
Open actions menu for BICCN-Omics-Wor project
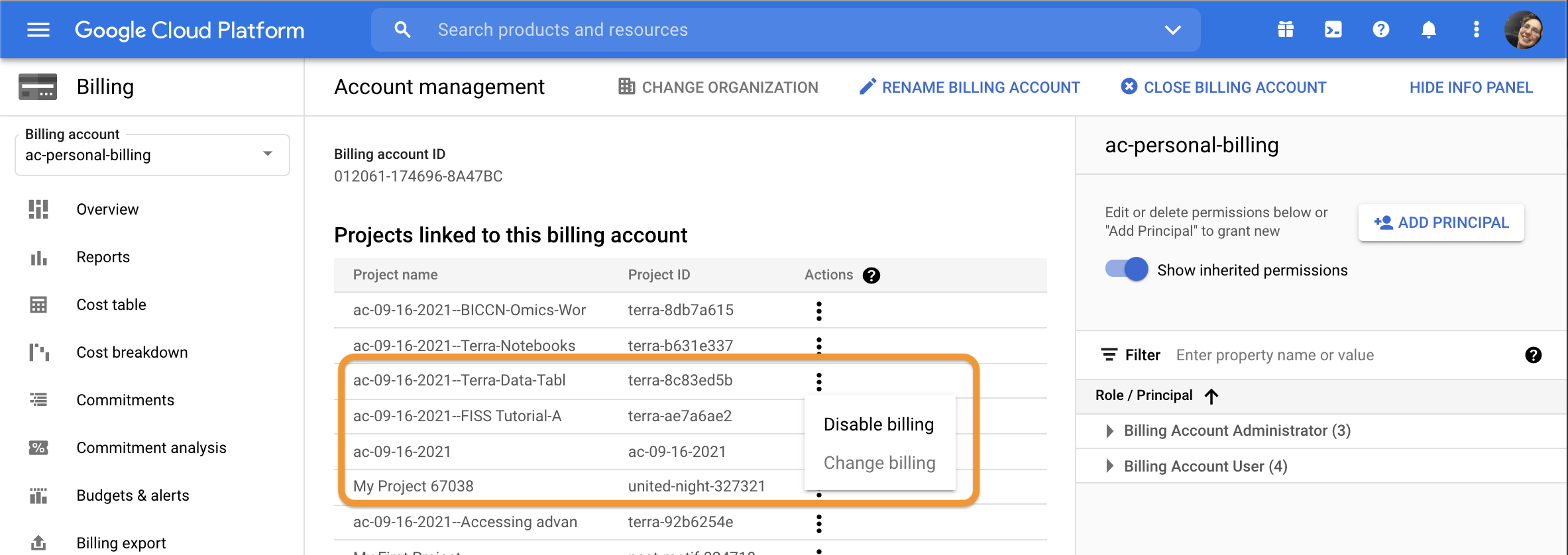819,311
